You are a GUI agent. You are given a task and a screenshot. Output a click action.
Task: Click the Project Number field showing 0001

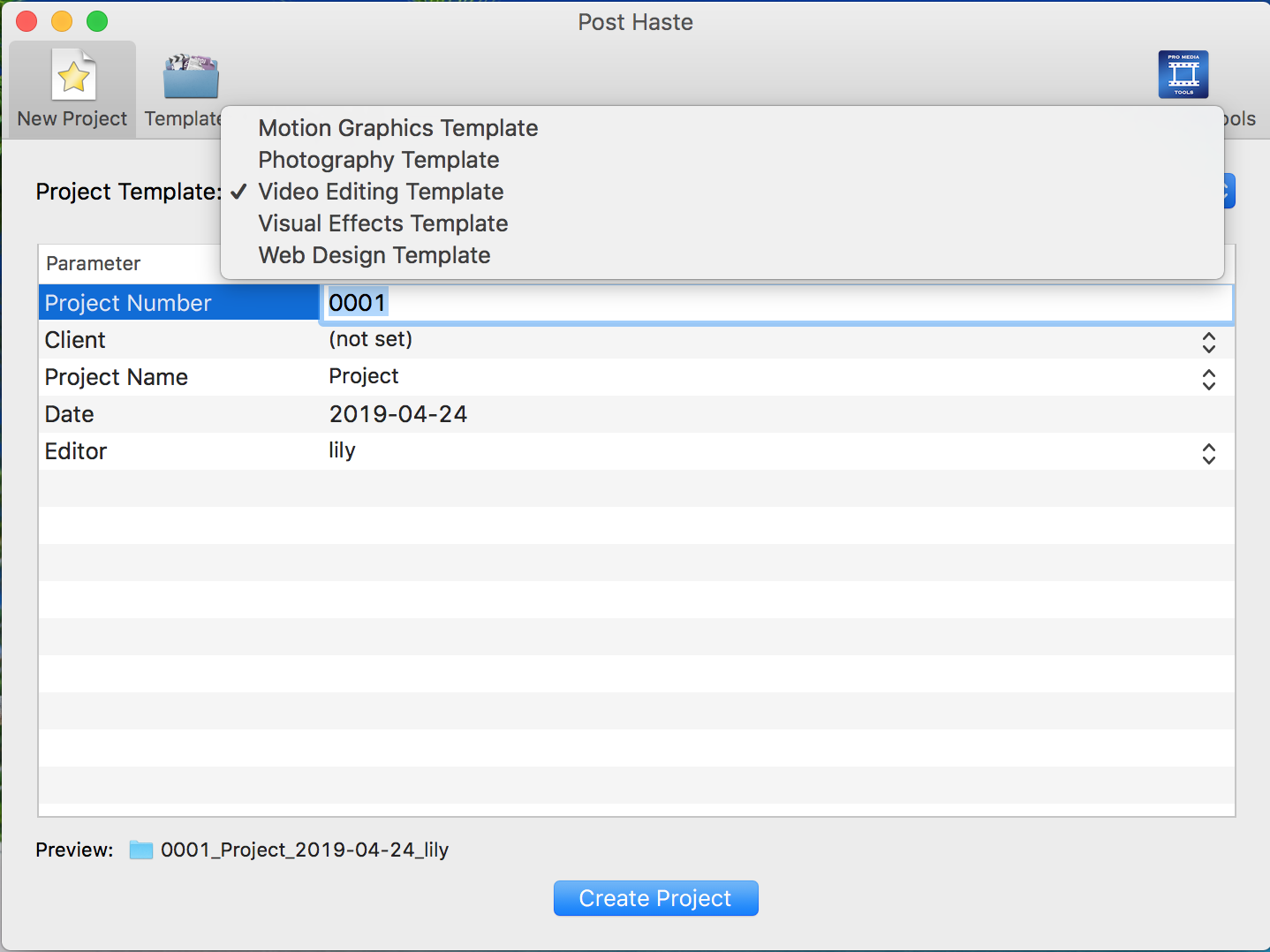click(x=776, y=303)
